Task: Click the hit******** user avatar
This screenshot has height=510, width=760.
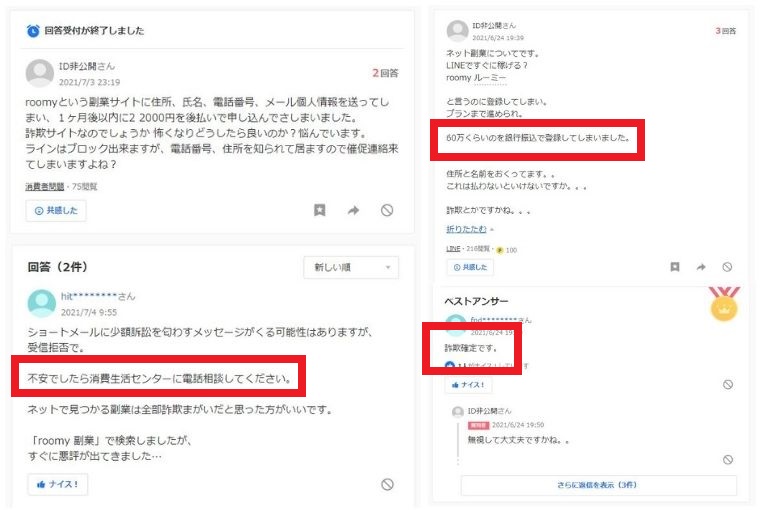Action: 42,303
